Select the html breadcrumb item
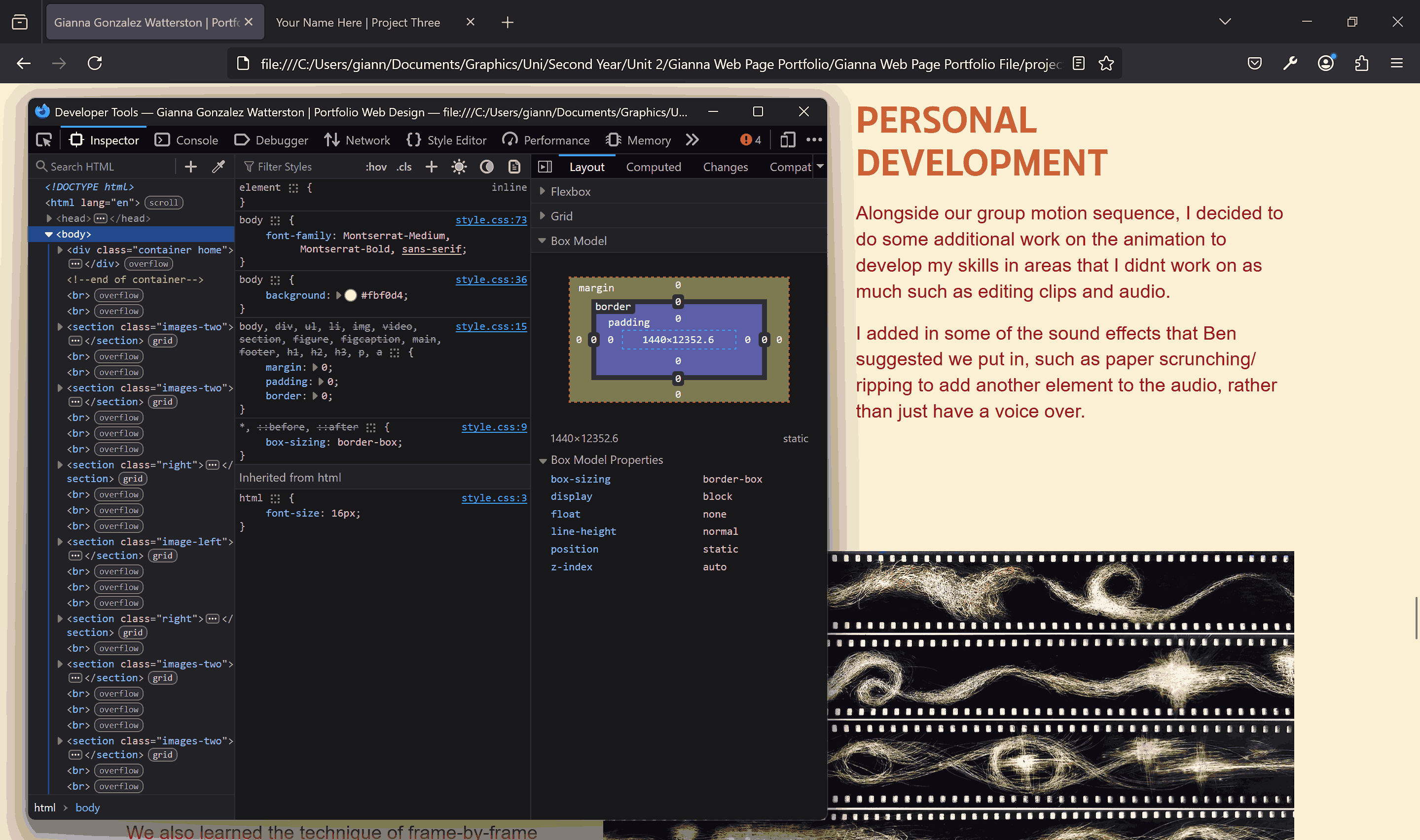Image resolution: width=1420 pixels, height=840 pixels. tap(45, 808)
